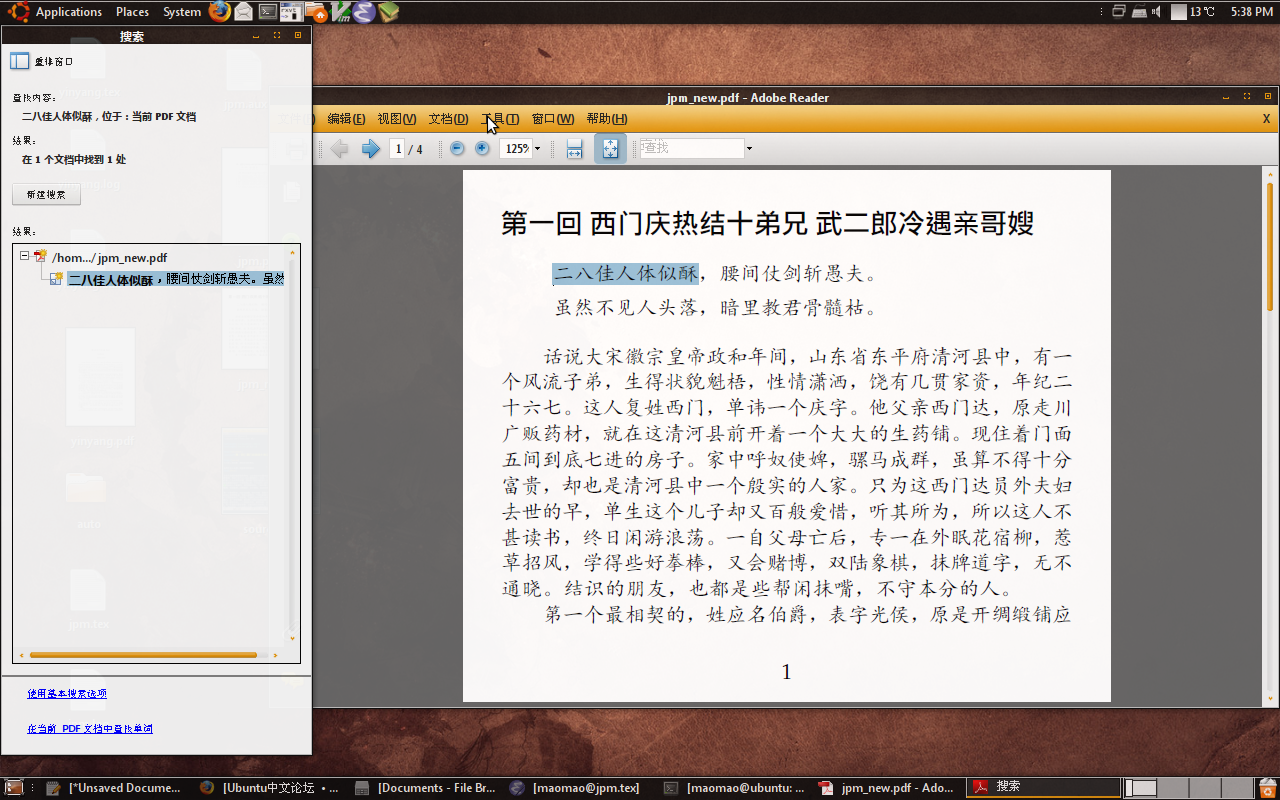Click the results list scroll-down arrow

292,638
